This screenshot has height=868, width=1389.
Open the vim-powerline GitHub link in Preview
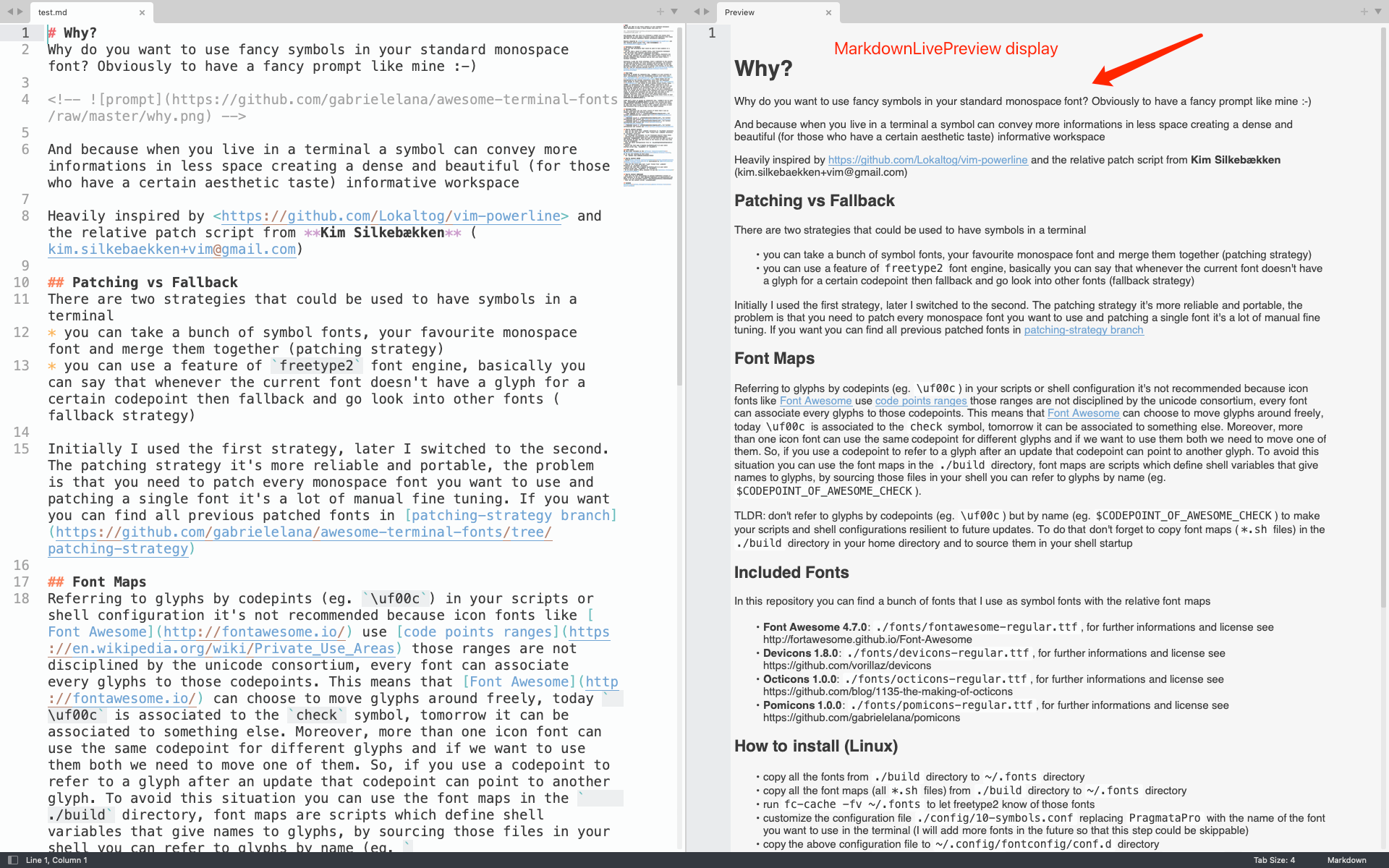(x=927, y=160)
